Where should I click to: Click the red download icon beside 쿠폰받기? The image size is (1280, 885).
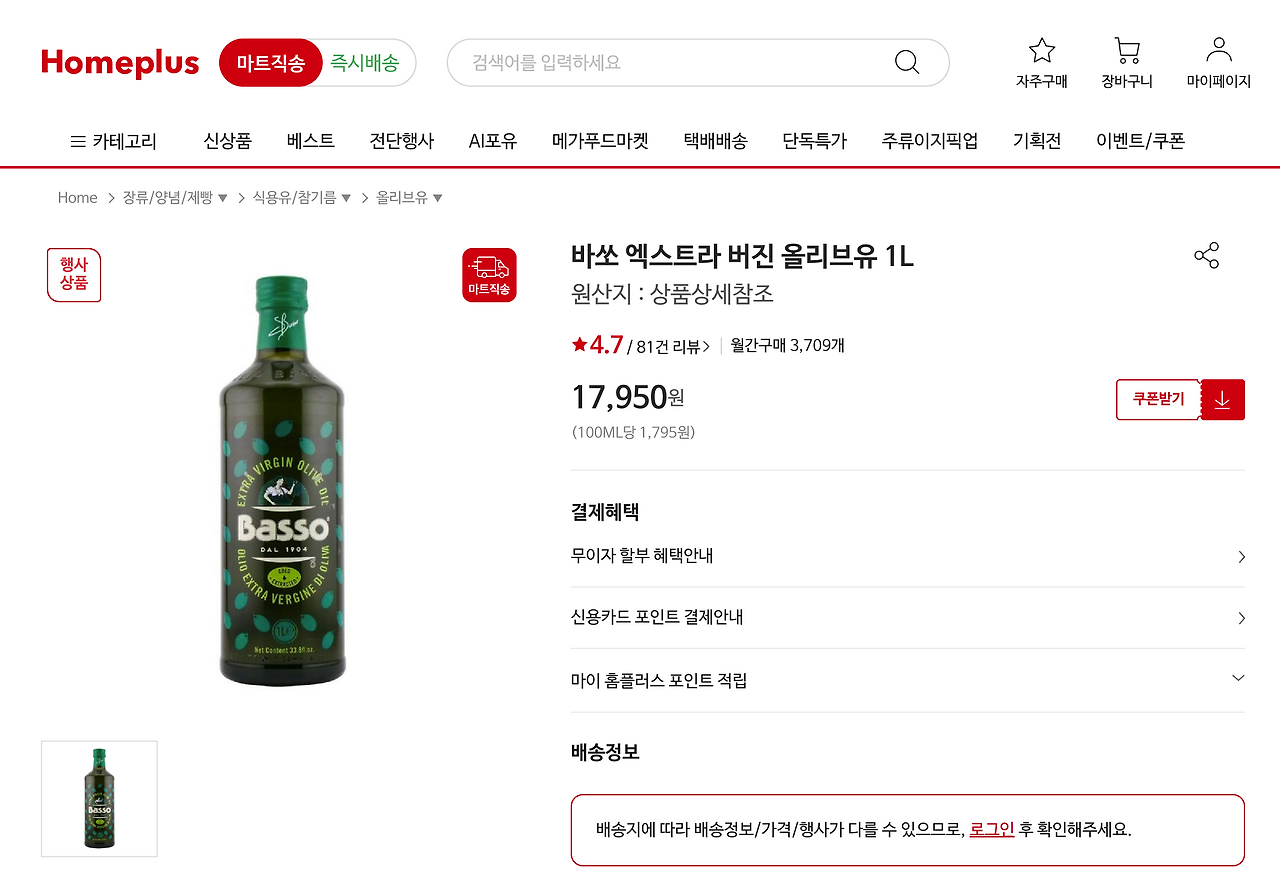[x=1222, y=399]
